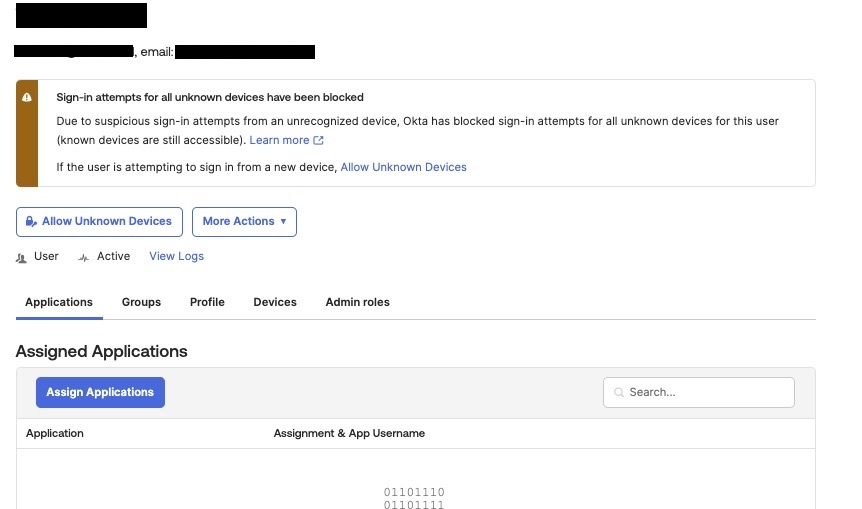Click the user person icon beside User

pos(22,257)
